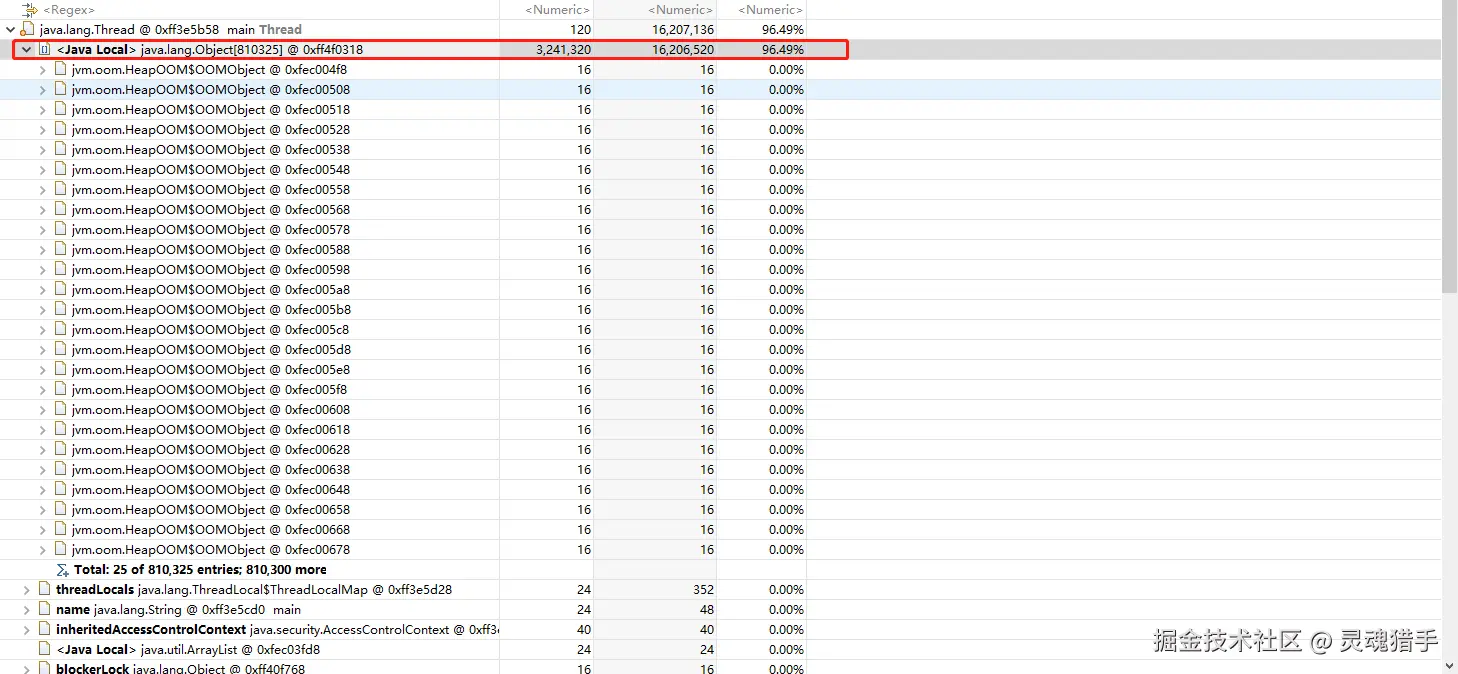The width and height of the screenshot is (1458, 674).
Task: Click the object icon of OOMObject @ 0xfec005a8
Action: [60, 290]
